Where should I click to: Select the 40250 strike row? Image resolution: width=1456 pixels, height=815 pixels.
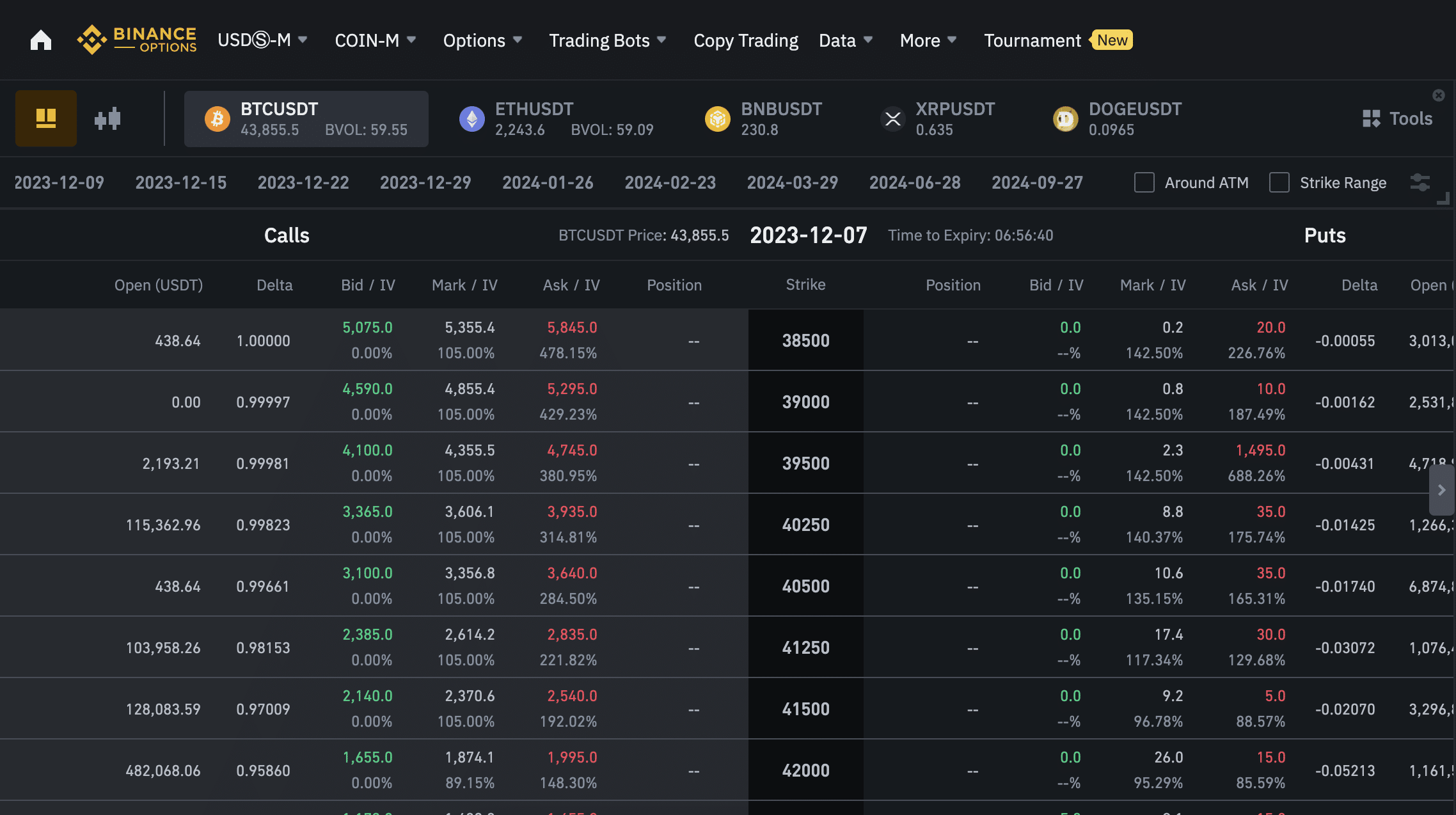(x=806, y=525)
